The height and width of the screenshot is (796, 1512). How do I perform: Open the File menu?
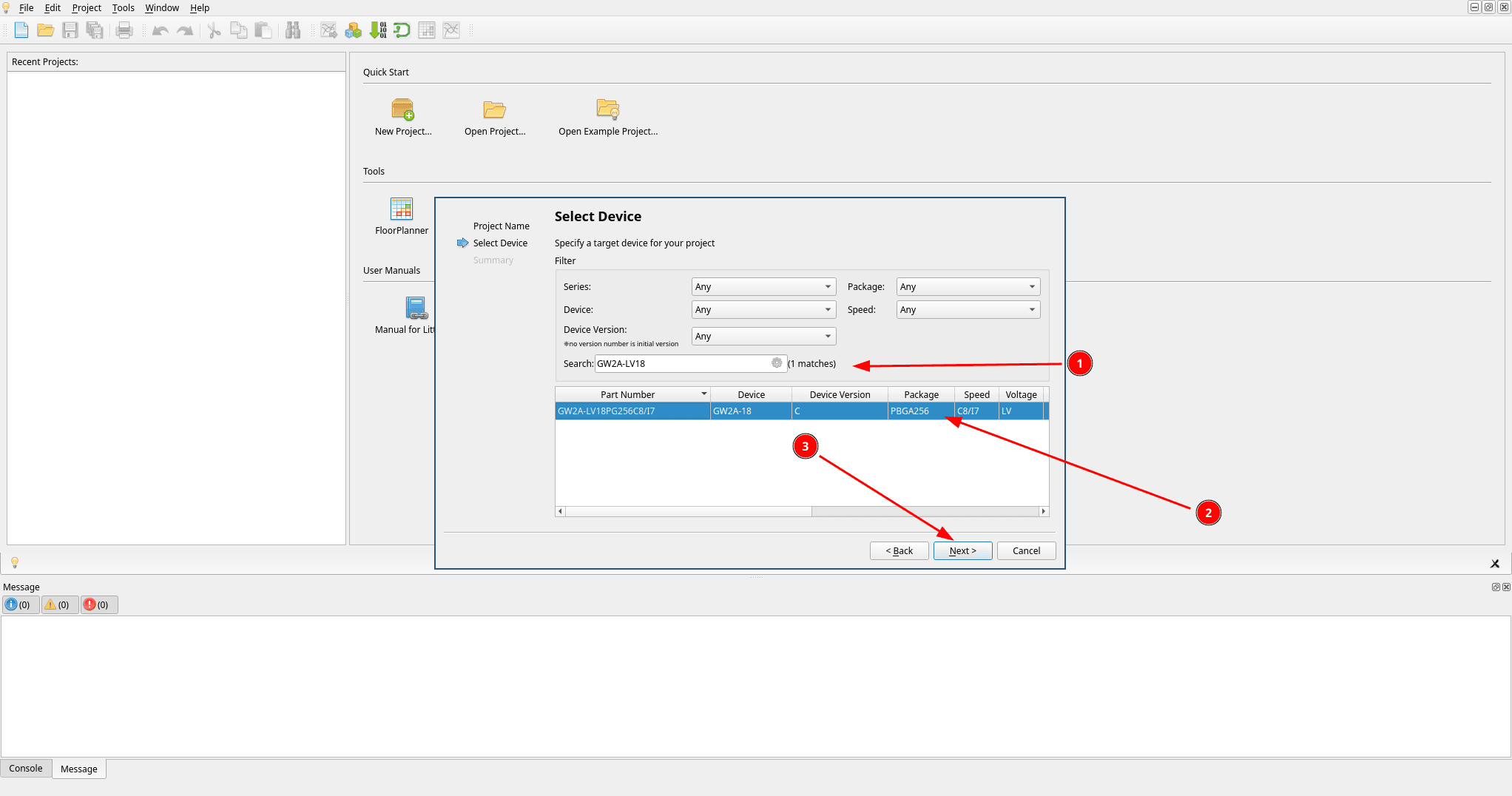point(26,7)
